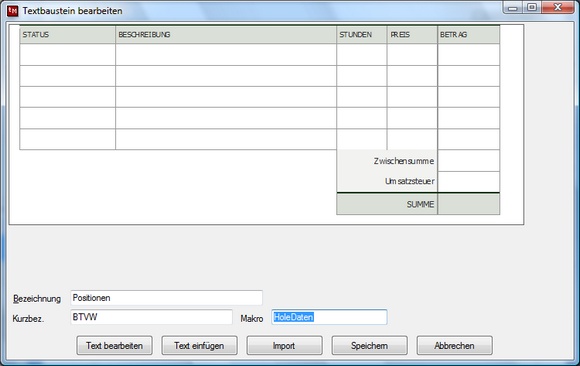Screen dimensions: 580x366
Task: Click the Kurzbez. label
Action: click(28, 319)
